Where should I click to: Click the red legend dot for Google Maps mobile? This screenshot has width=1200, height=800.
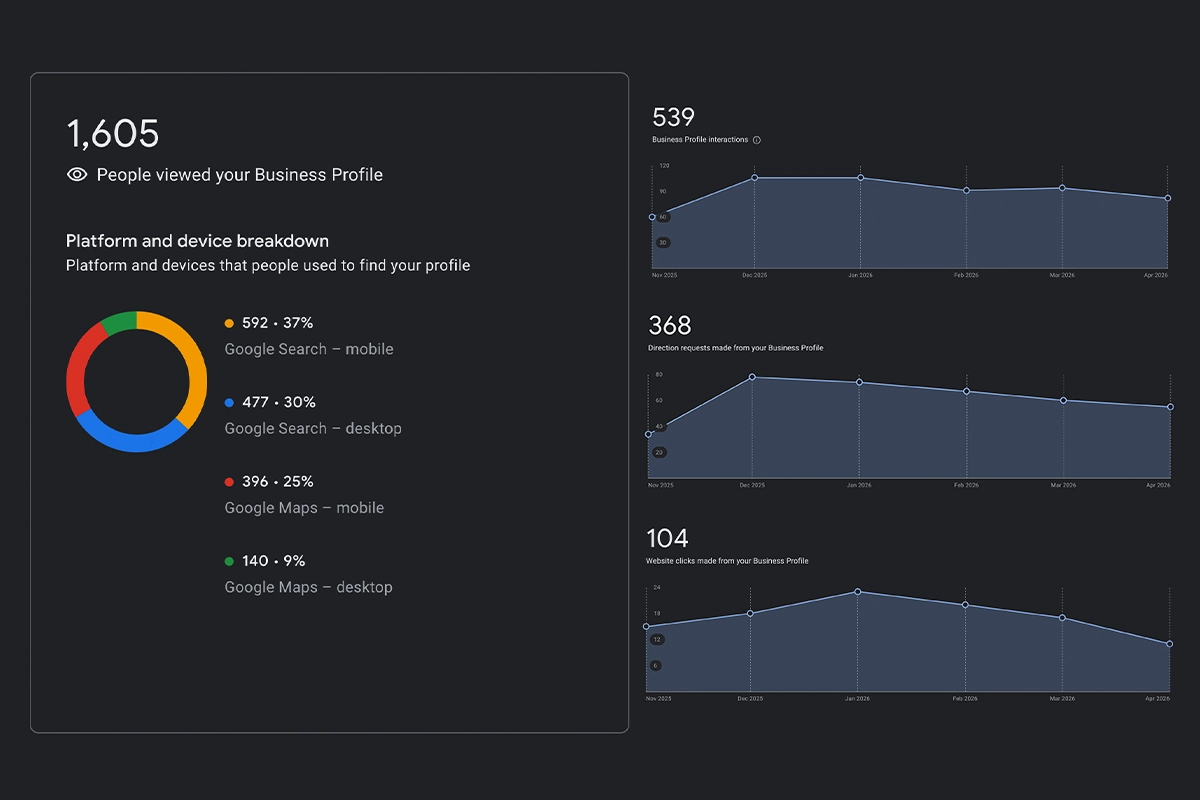pos(229,482)
